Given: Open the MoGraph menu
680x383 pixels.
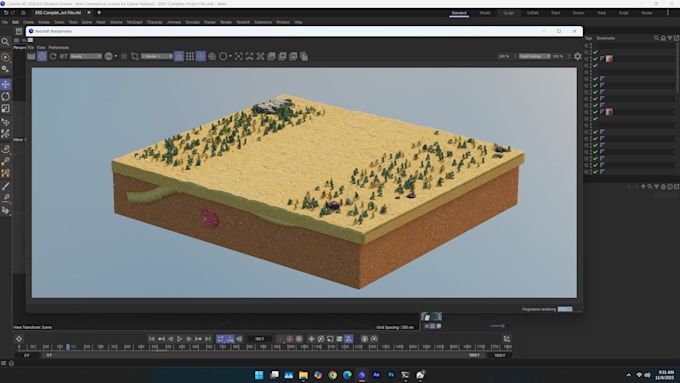Looking at the screenshot, I should [134, 22].
